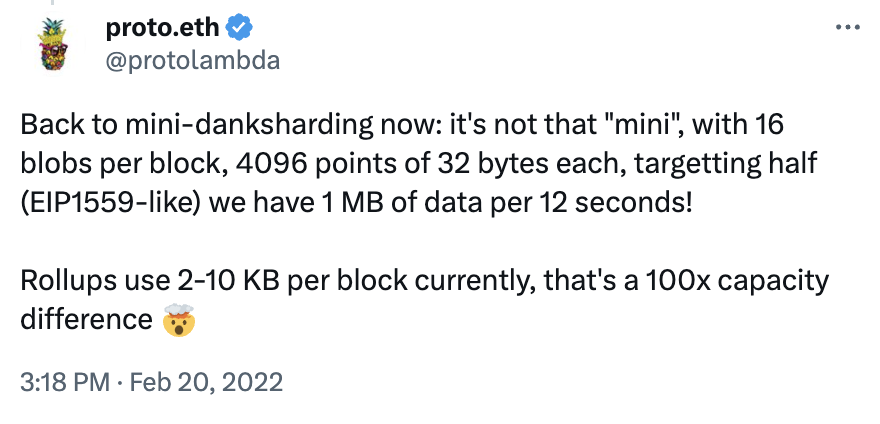
Task: Visit the @protolambda handle profile
Action: tap(192, 60)
